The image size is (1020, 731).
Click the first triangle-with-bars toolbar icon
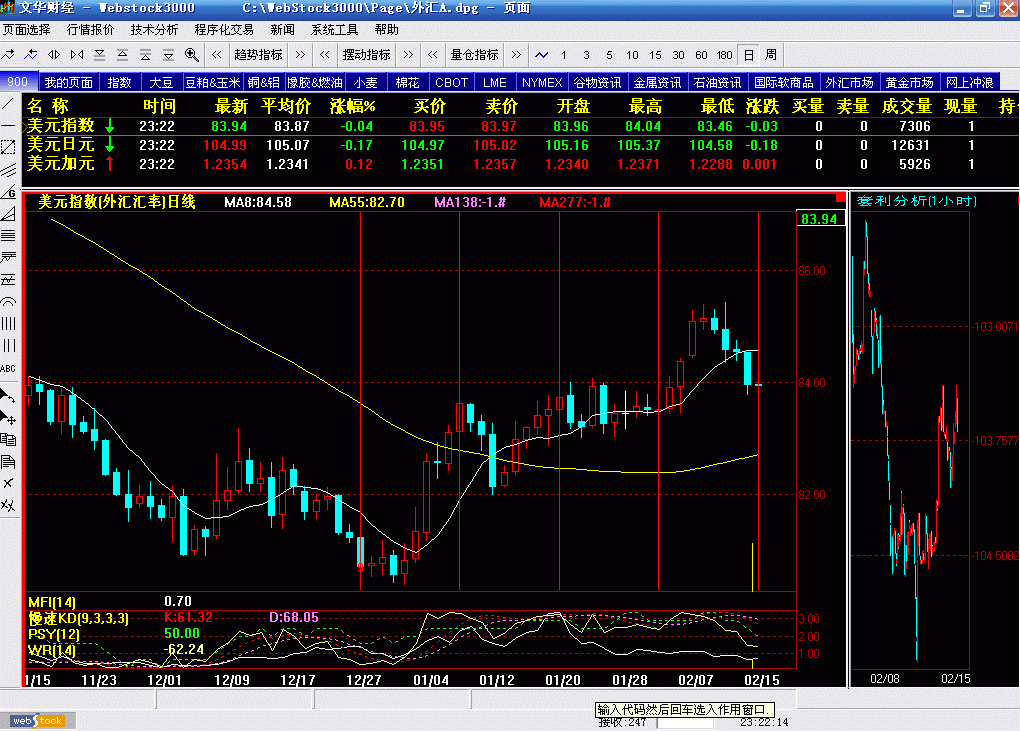[100, 55]
